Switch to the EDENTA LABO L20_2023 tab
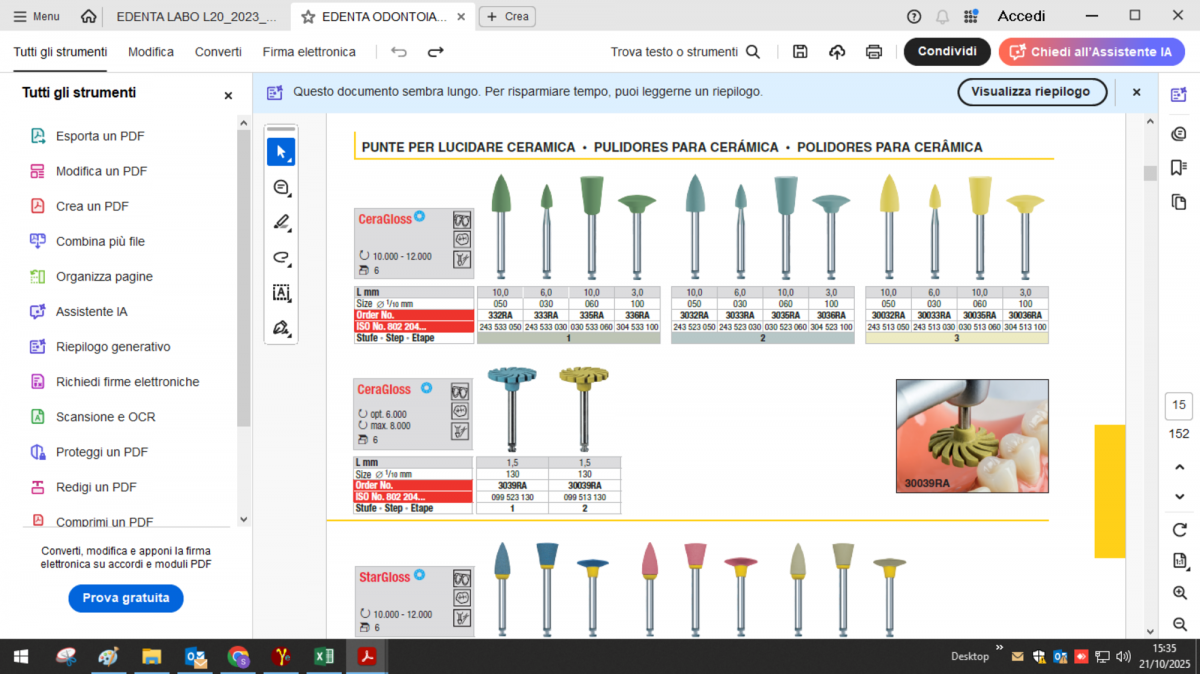This screenshot has width=1200, height=674. [x=196, y=16]
